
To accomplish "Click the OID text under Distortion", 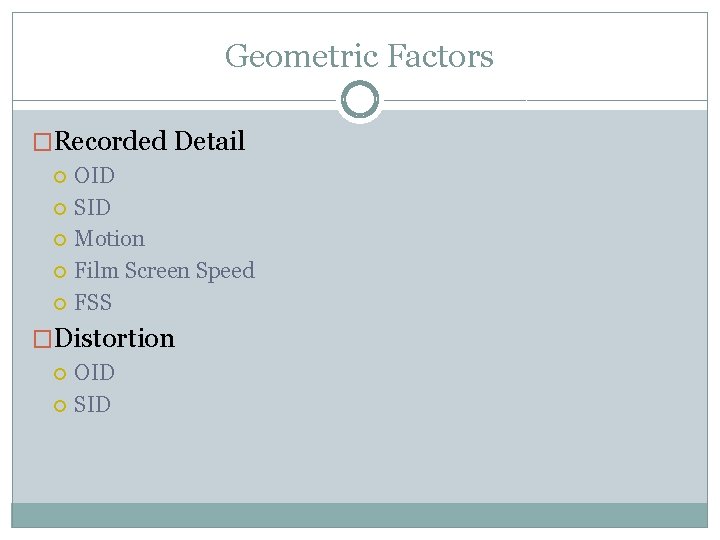I will [x=94, y=372].
